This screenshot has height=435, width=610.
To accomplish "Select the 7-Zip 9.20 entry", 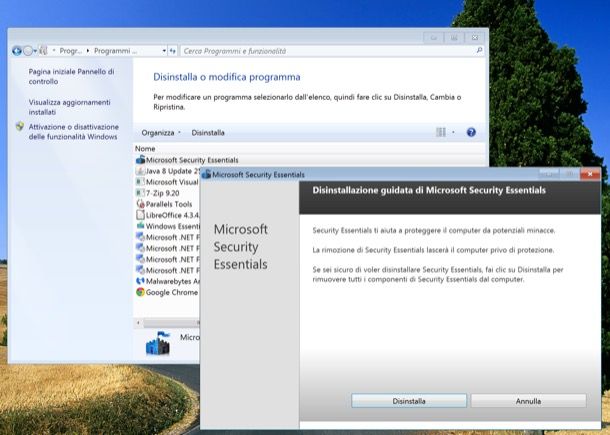I will pyautogui.click(x=163, y=193).
